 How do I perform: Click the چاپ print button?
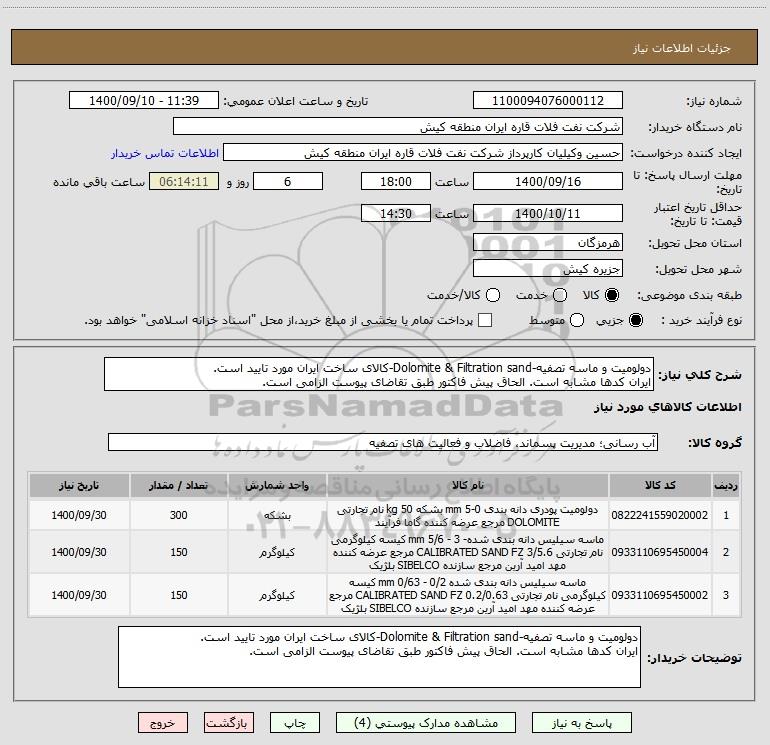pyautogui.click(x=295, y=723)
